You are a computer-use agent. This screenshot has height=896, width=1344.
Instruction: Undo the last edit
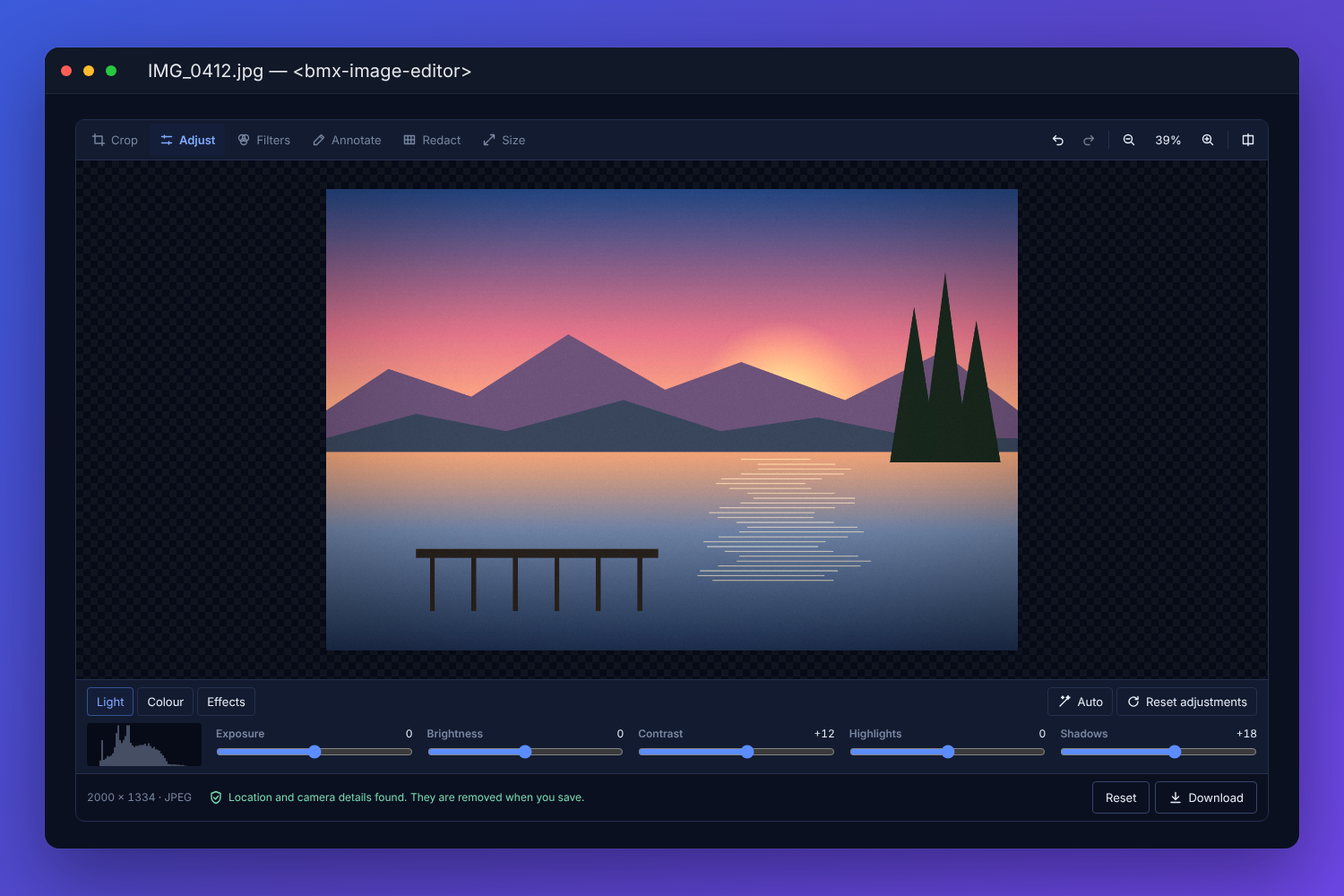pos(1058,140)
